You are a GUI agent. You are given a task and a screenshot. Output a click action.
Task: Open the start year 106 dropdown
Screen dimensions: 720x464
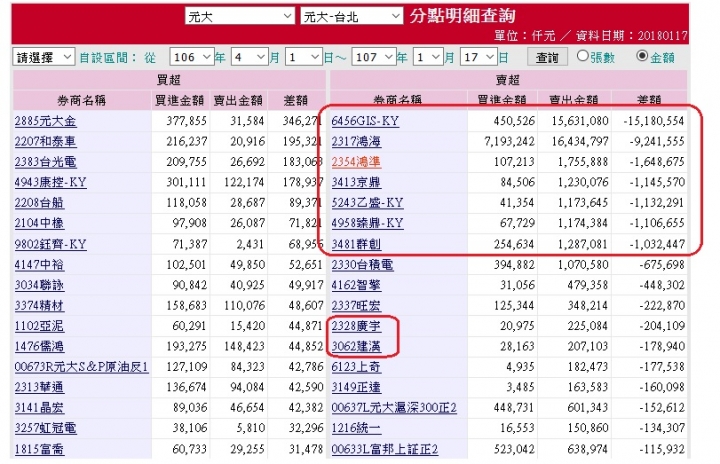pos(192,57)
